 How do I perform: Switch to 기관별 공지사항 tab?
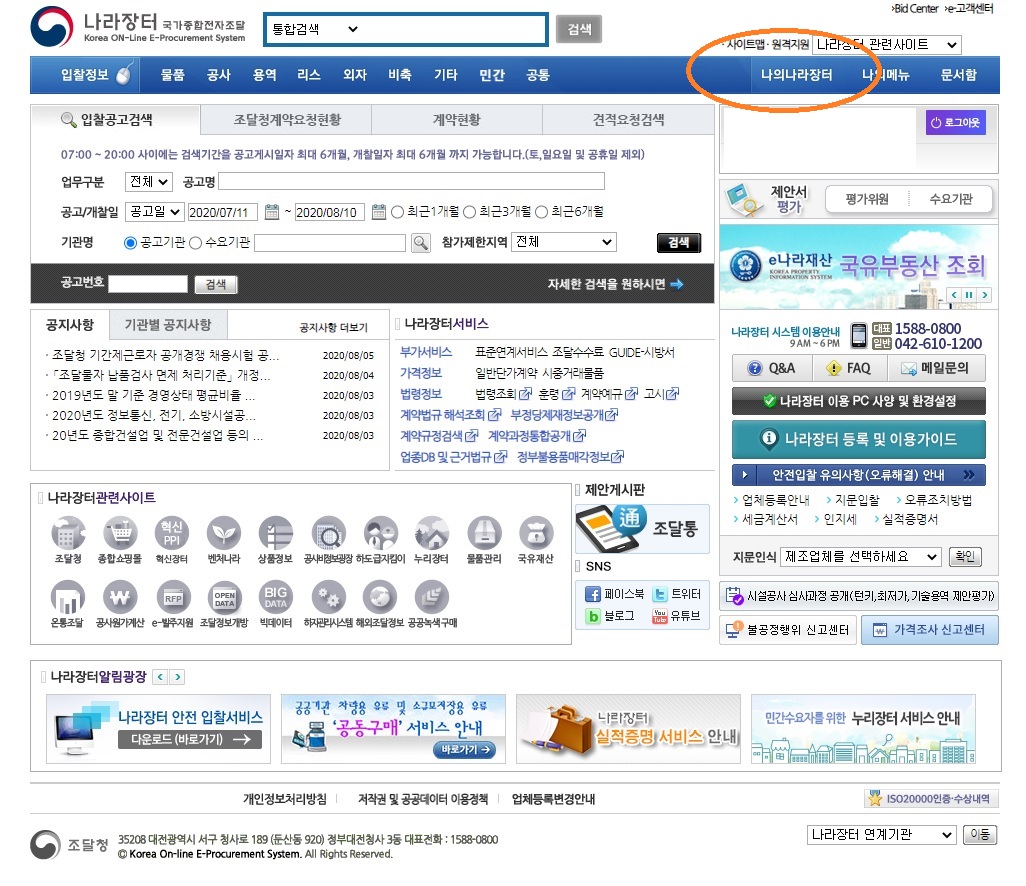point(168,325)
